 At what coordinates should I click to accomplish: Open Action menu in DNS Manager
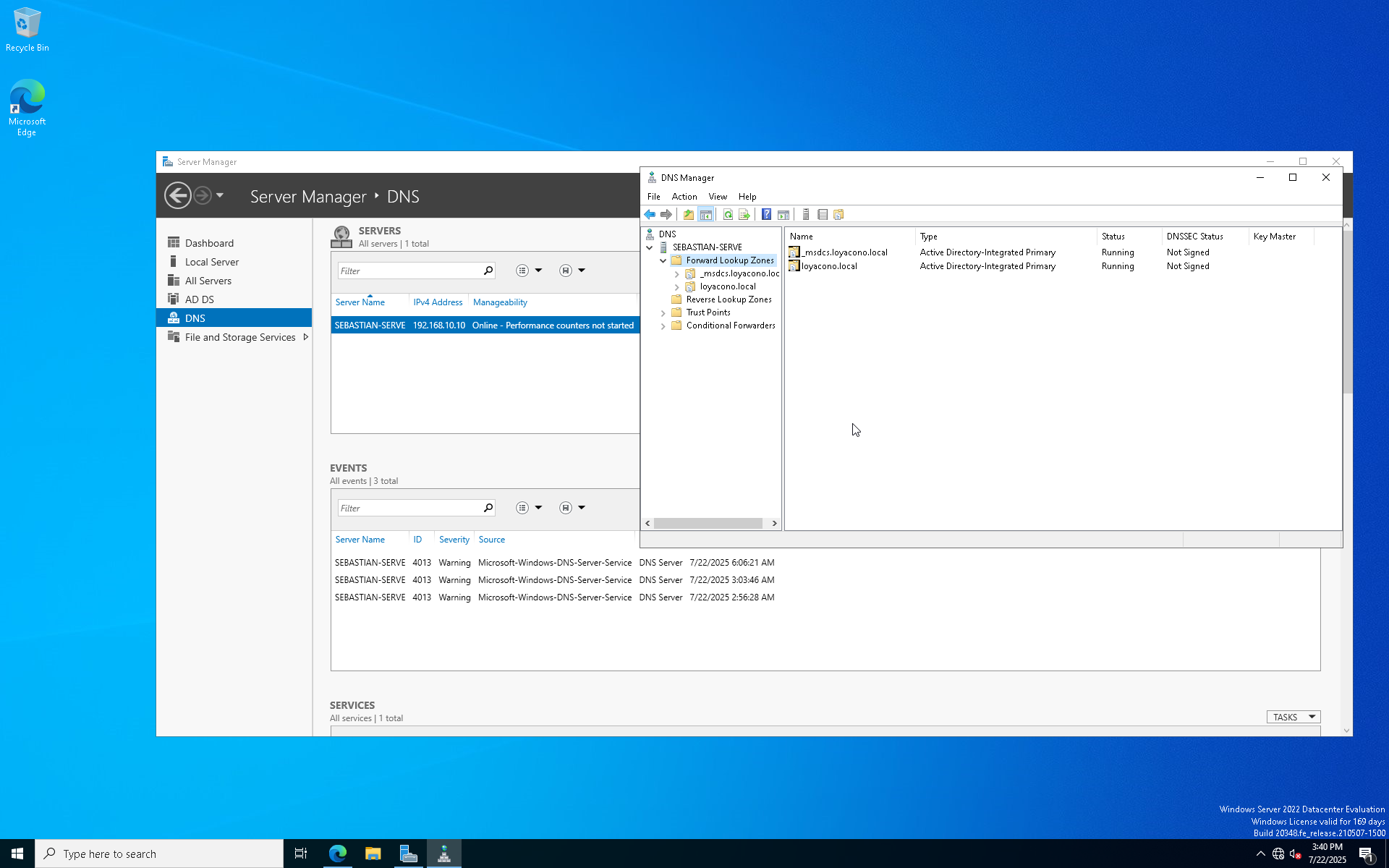(x=684, y=197)
